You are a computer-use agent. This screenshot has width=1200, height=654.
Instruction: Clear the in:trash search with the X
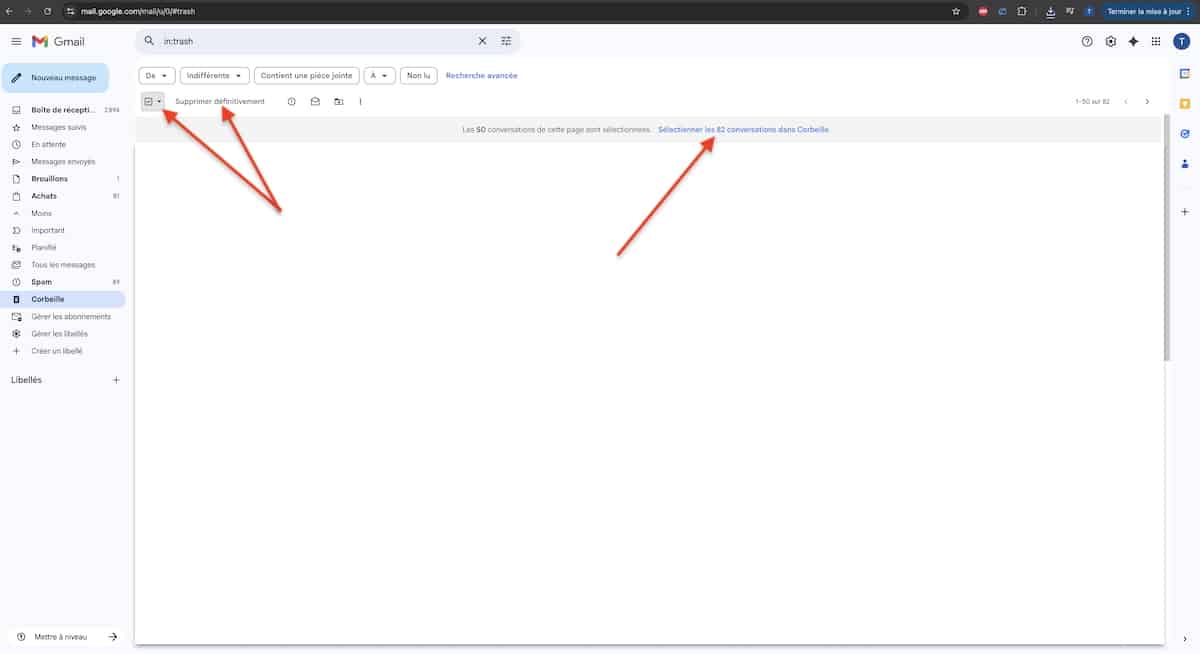point(482,41)
